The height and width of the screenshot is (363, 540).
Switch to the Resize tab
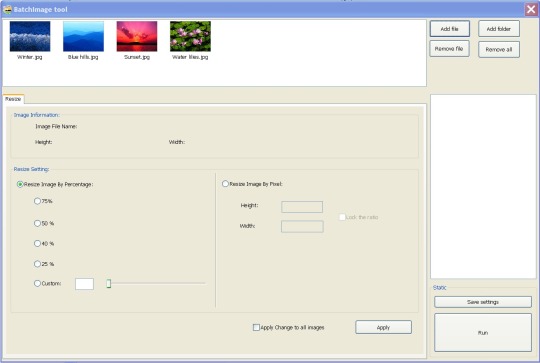point(13,99)
